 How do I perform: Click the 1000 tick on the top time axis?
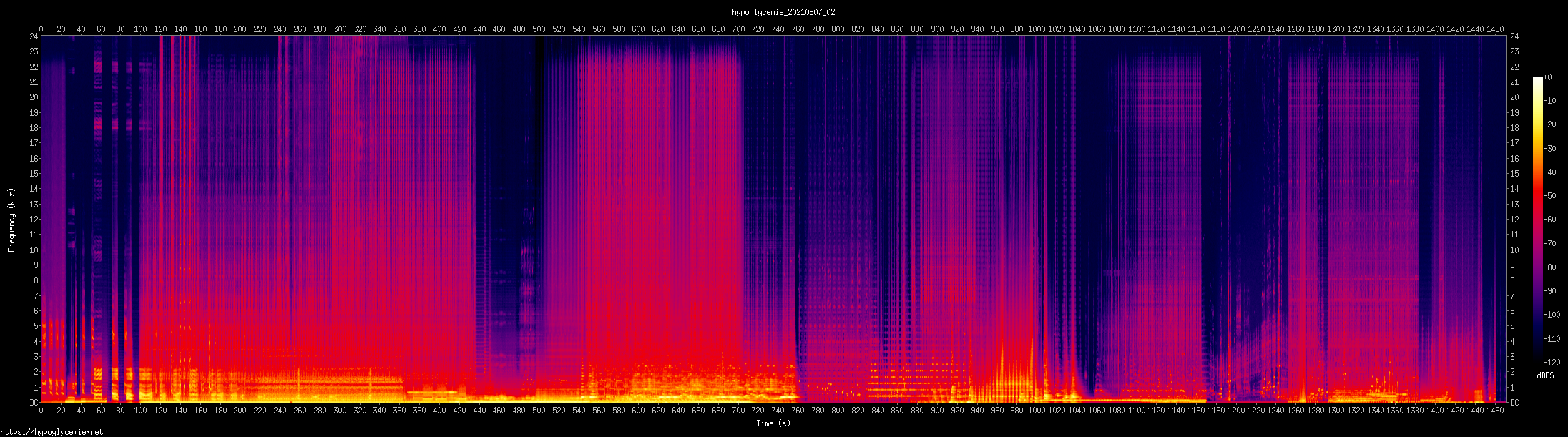click(1036, 29)
